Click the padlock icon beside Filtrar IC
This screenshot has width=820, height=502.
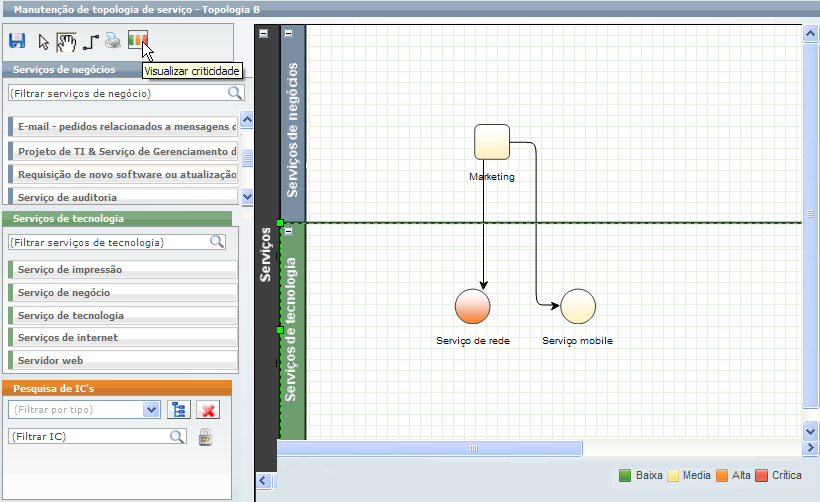point(206,437)
